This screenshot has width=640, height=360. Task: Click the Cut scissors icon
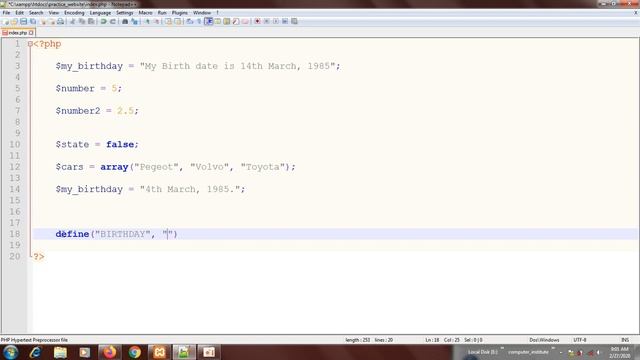tap(73, 21)
